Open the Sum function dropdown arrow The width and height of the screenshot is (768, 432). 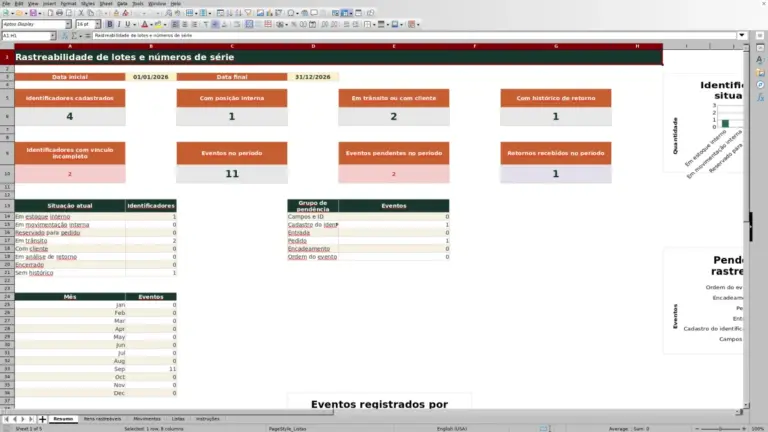point(80,35)
